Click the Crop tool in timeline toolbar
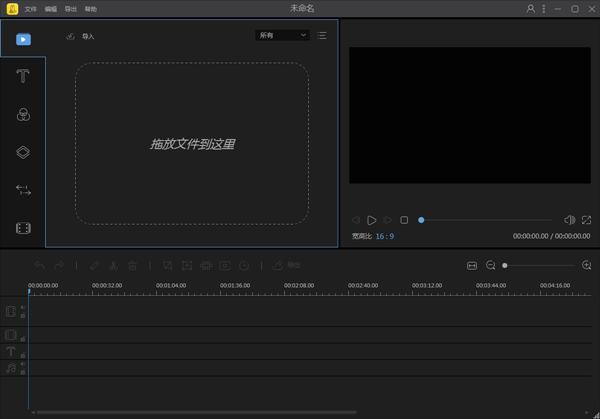This screenshot has height=419, width=600. pos(168,265)
